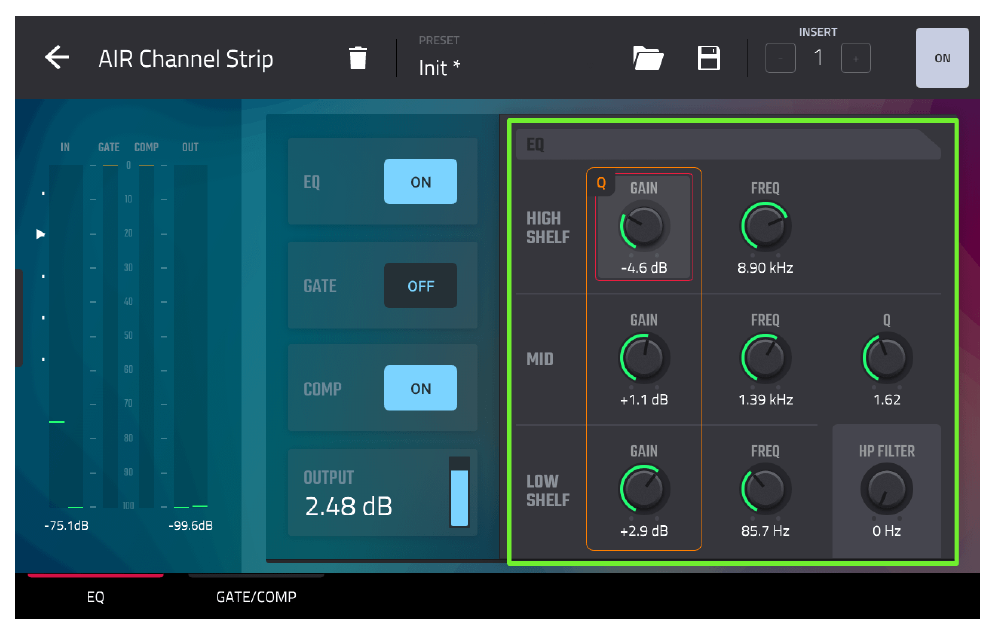Select the High Shelf FREQ knob
The image size is (996, 636).
pyautogui.click(x=765, y=226)
